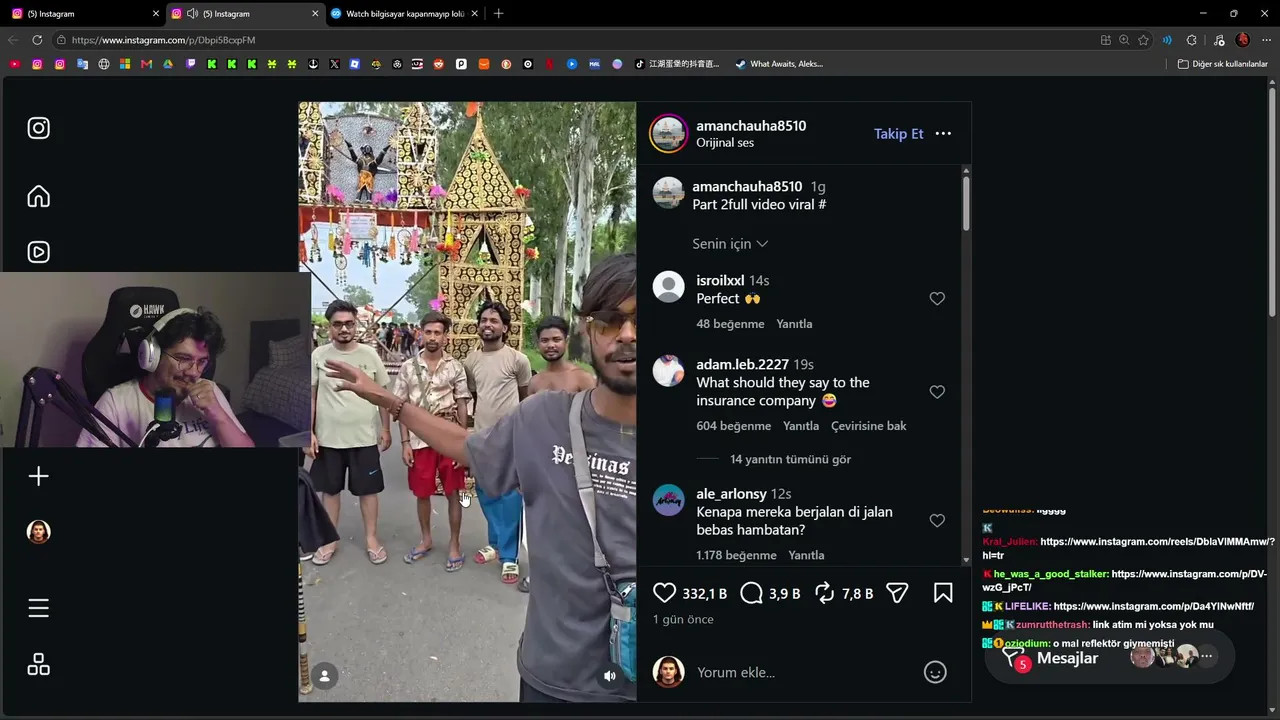Open the browser profile avatar
Viewport: 1280px width, 720px height.
(1242, 40)
